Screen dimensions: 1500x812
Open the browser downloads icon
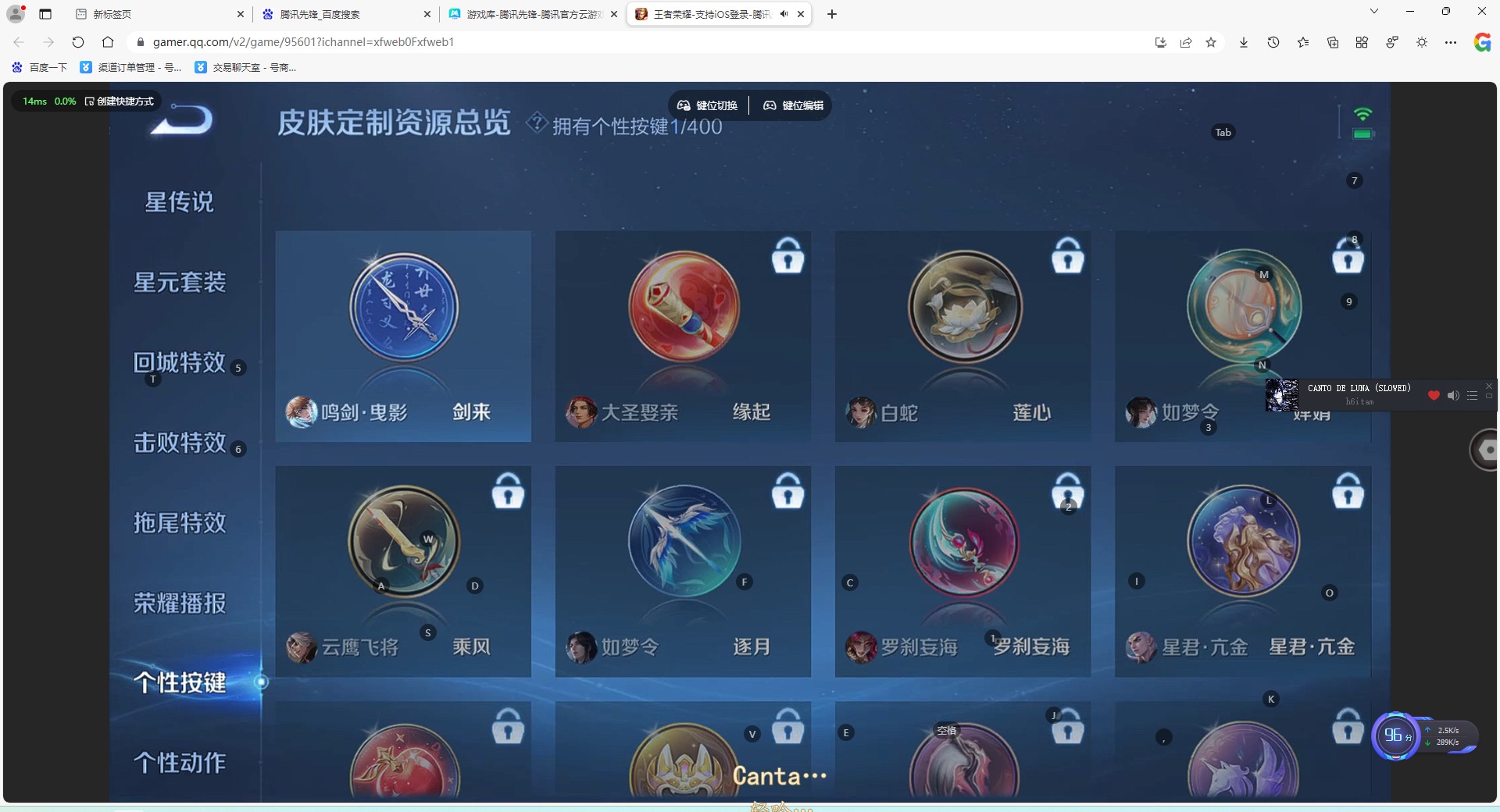coord(1242,42)
